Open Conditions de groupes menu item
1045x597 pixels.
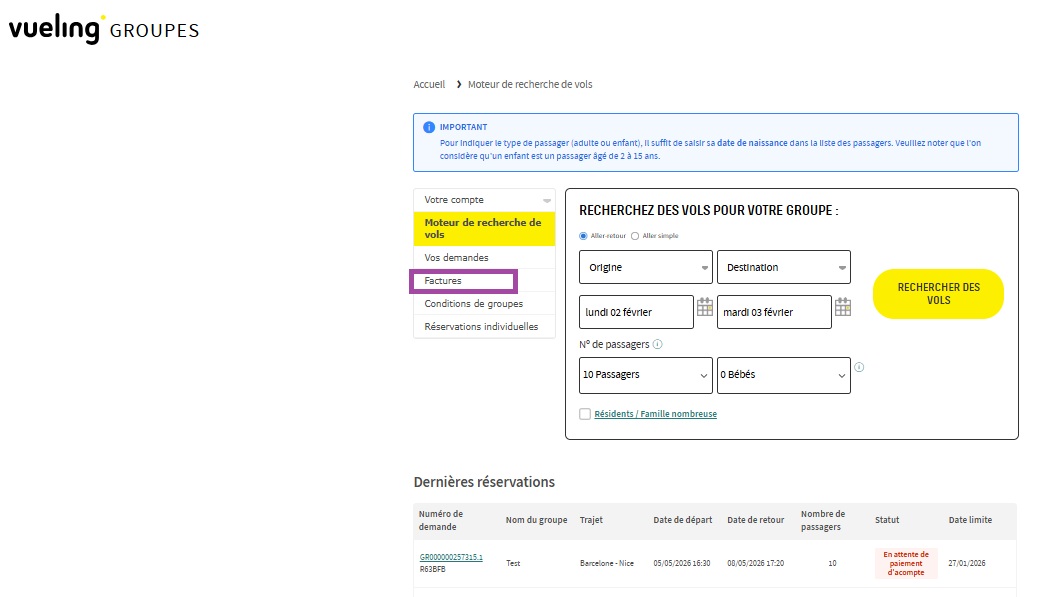point(473,304)
